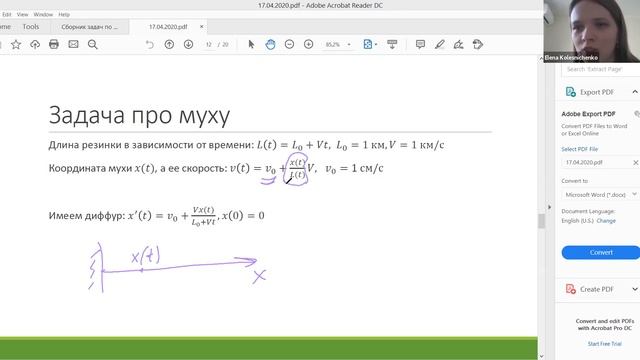Close the 17.04.2020.pdf tab
The width and height of the screenshot is (640, 360).
[x=201, y=27]
